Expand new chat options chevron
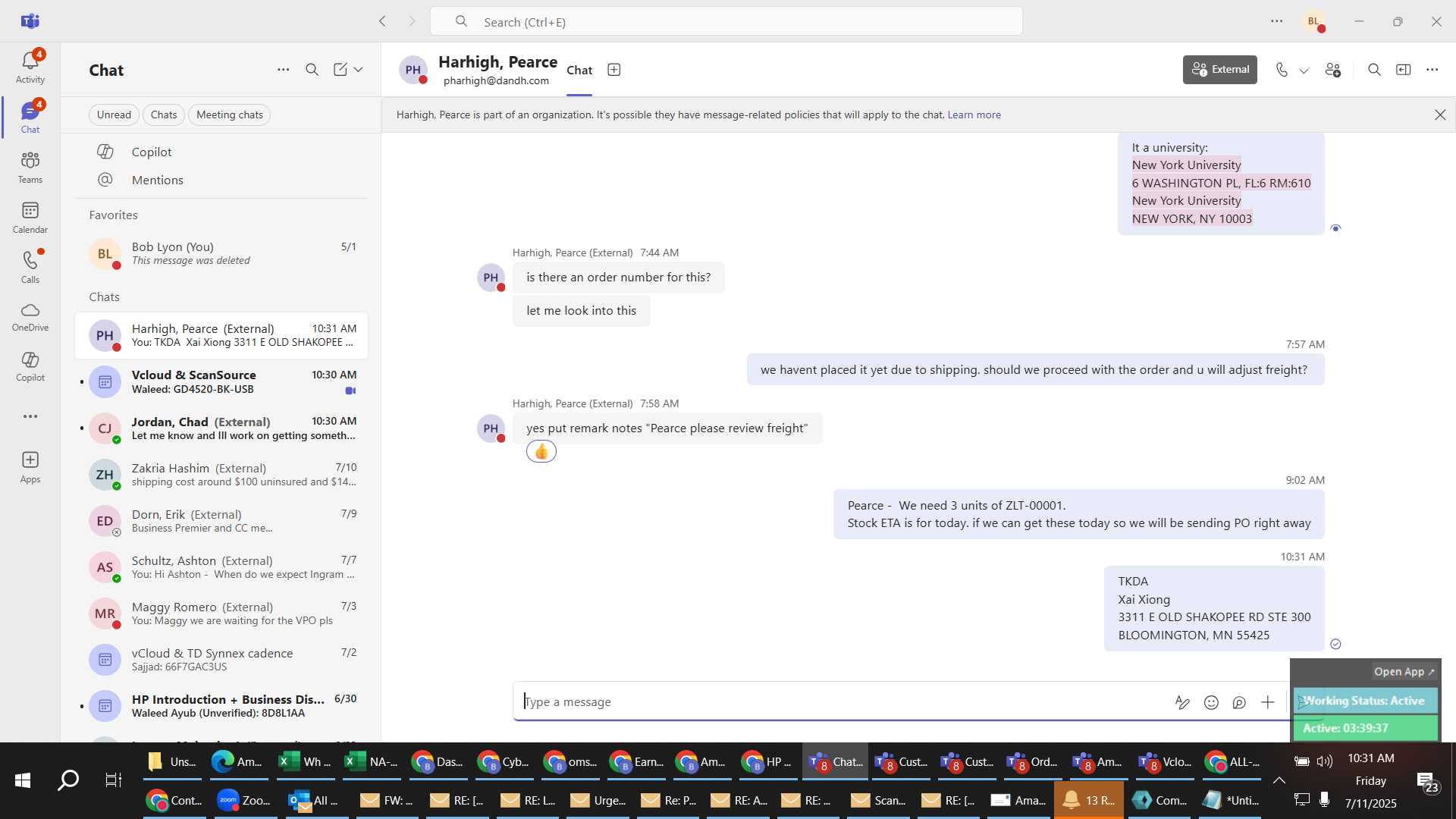The height and width of the screenshot is (819, 1456). pyautogui.click(x=359, y=70)
